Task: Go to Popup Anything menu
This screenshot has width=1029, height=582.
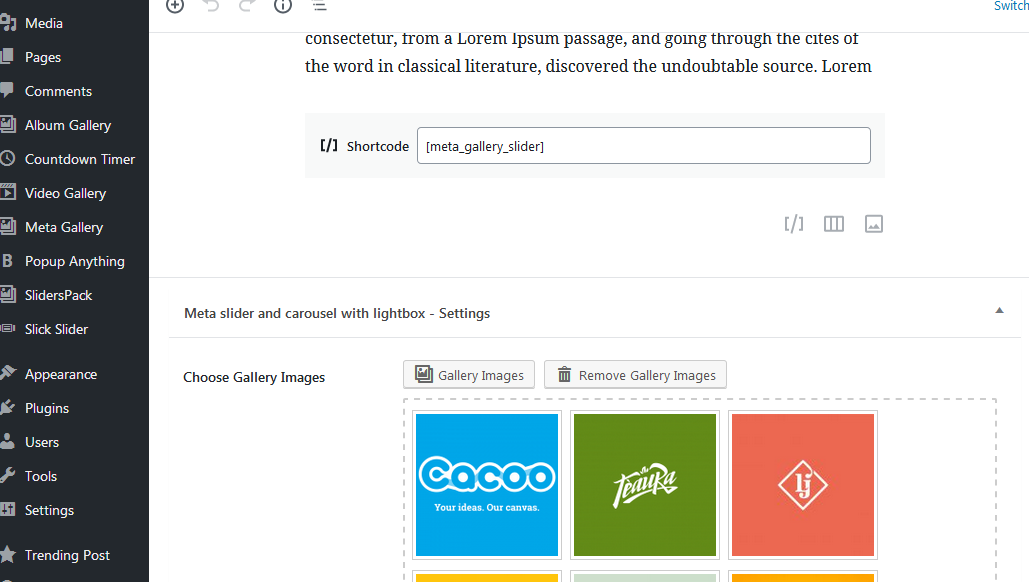Action: (74, 261)
